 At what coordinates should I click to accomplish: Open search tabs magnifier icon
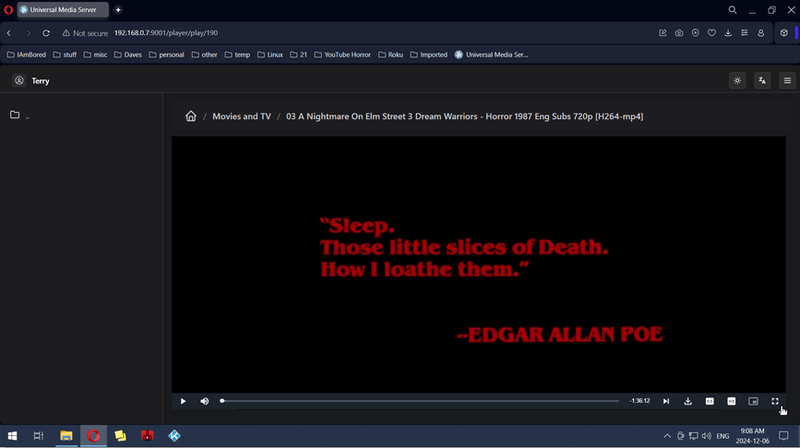732,10
